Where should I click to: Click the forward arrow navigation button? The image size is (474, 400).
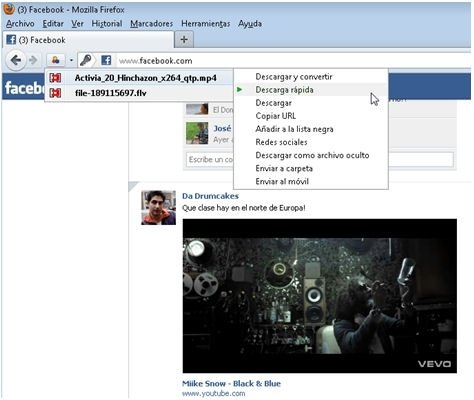[x=33, y=60]
